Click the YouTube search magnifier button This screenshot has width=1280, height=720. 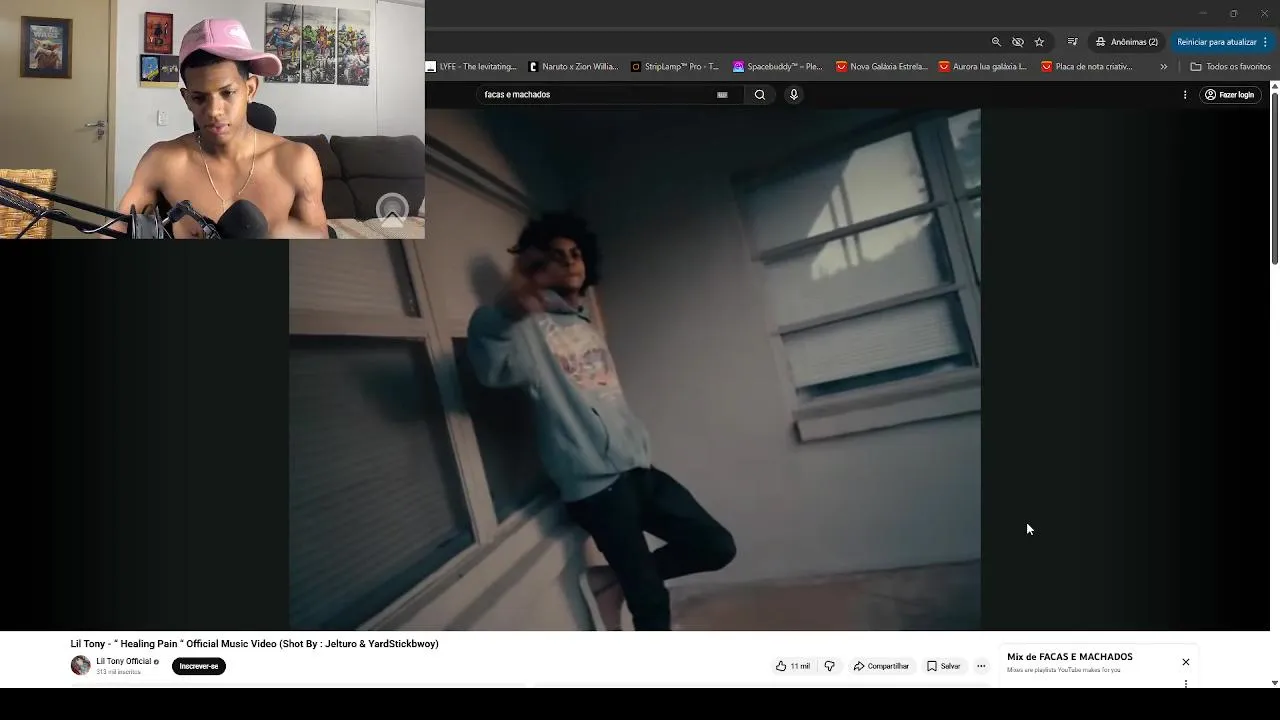[x=760, y=95]
